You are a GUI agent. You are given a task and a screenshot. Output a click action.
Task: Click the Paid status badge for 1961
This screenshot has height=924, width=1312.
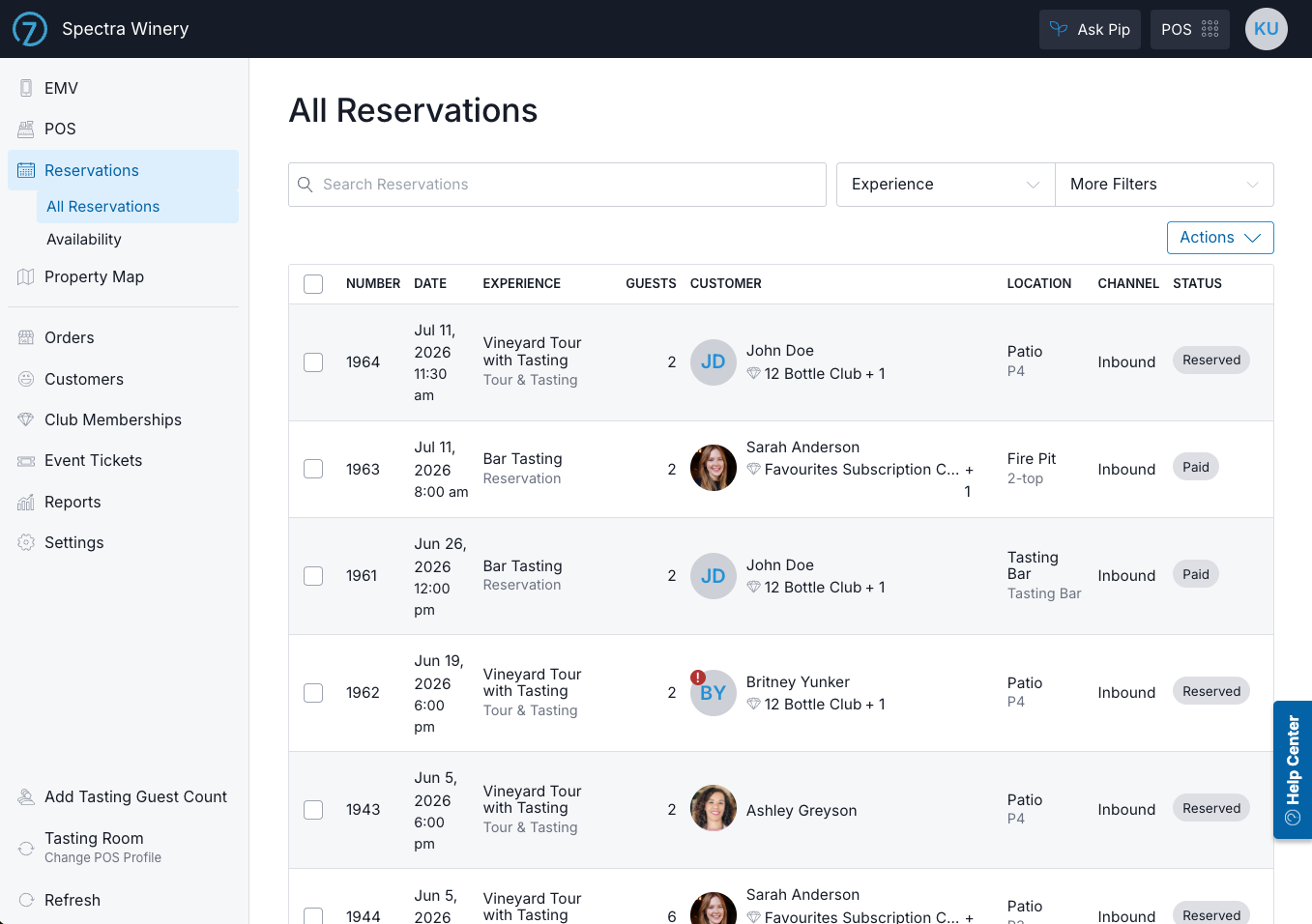[1196, 575]
